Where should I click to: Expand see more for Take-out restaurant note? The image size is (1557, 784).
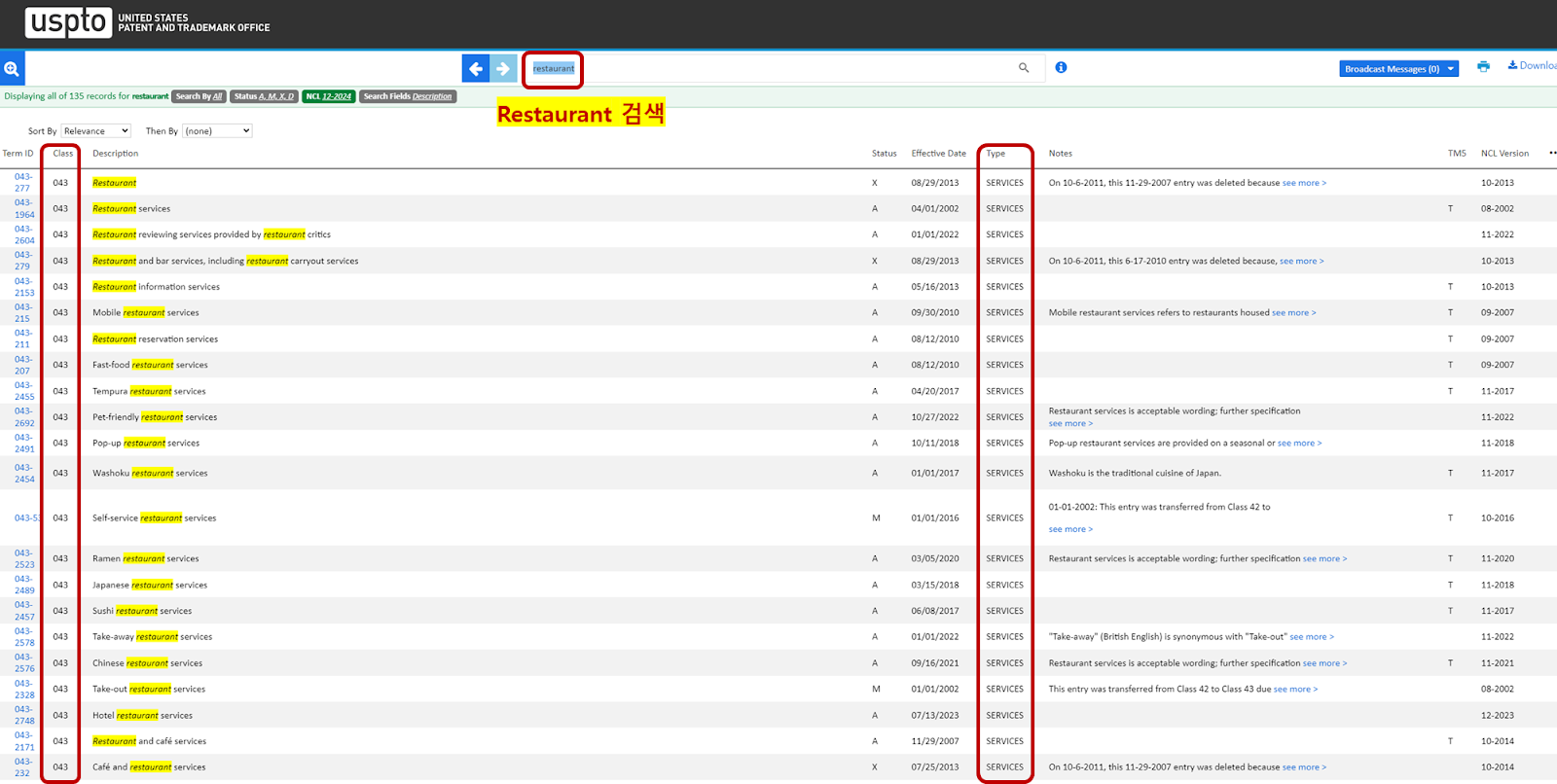1295,690
